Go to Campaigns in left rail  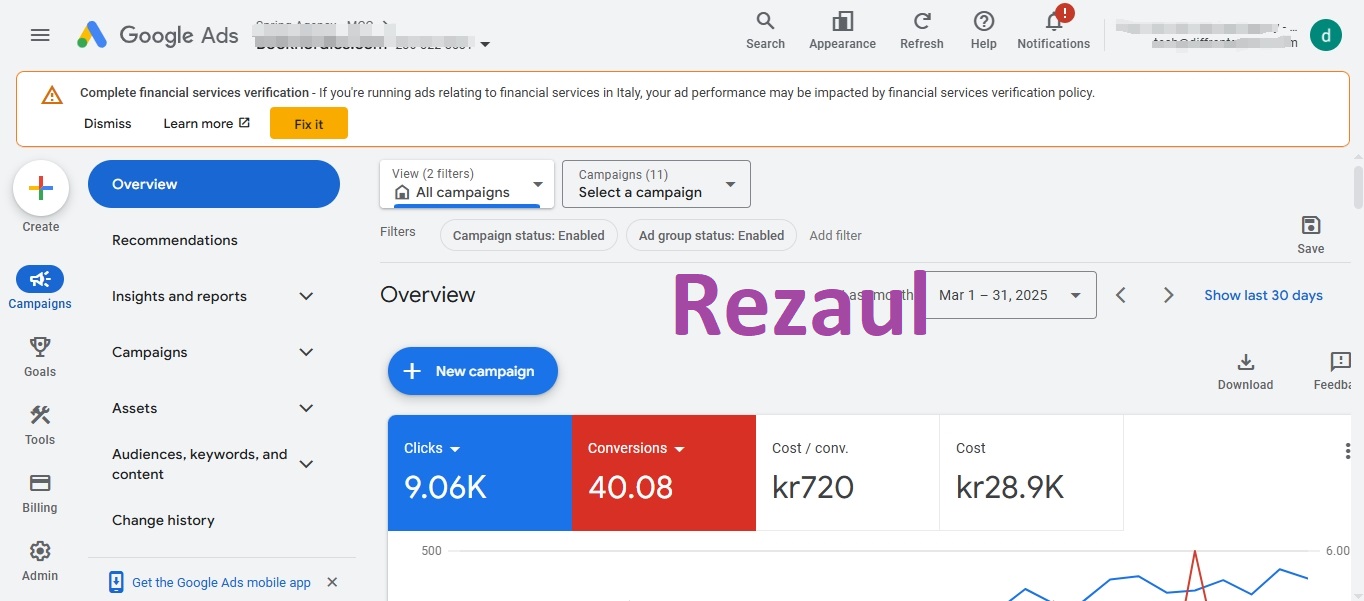(x=40, y=288)
